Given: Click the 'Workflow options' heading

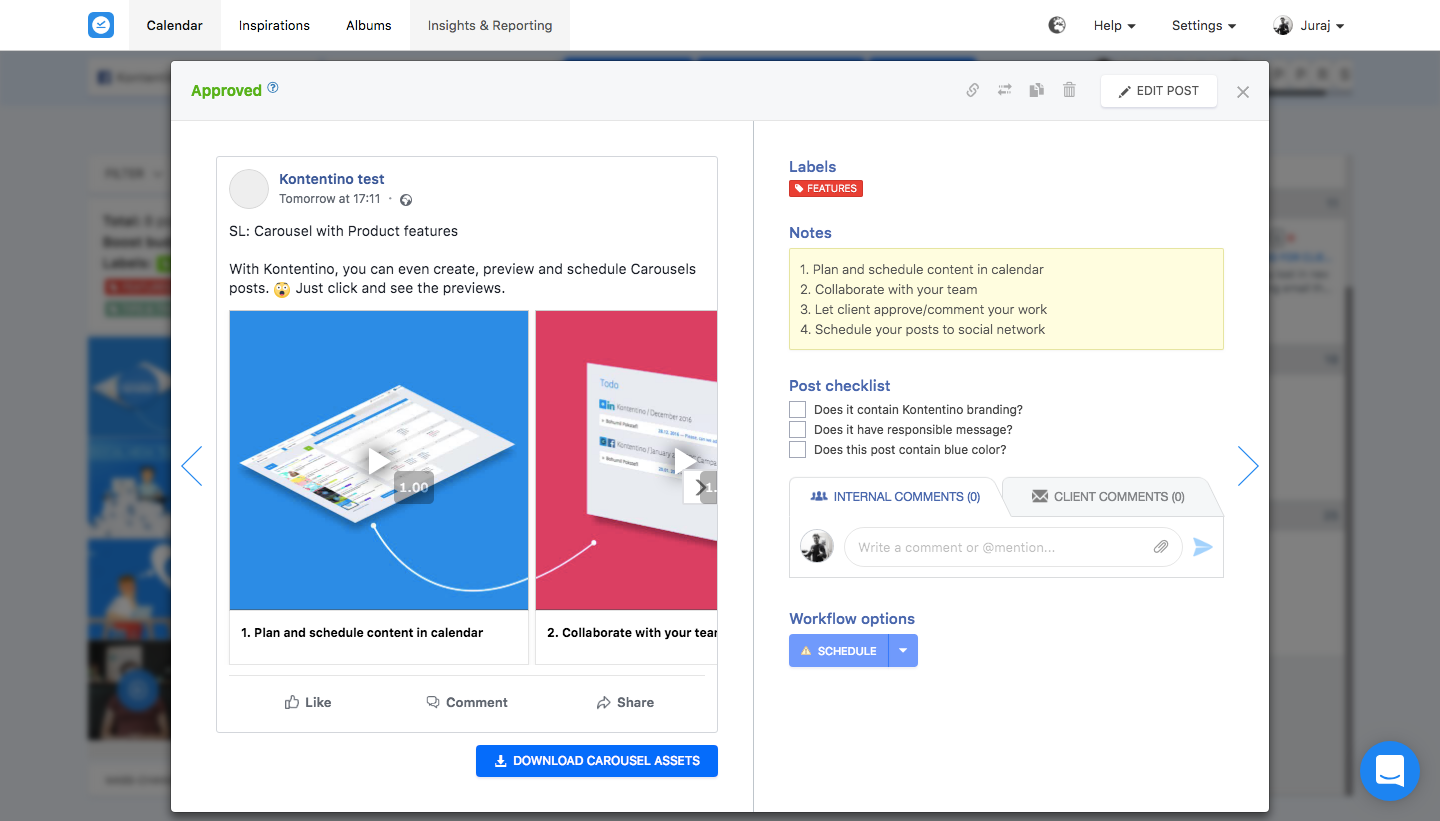Looking at the screenshot, I should tap(852, 619).
